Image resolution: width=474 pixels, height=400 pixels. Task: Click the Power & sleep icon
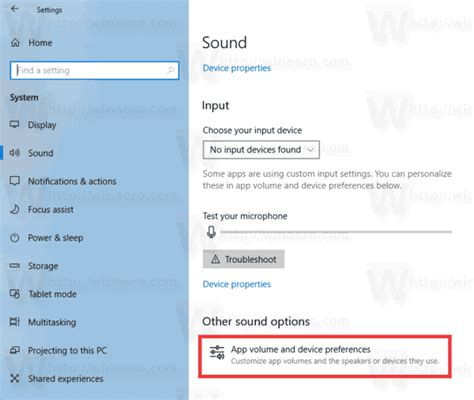point(15,238)
